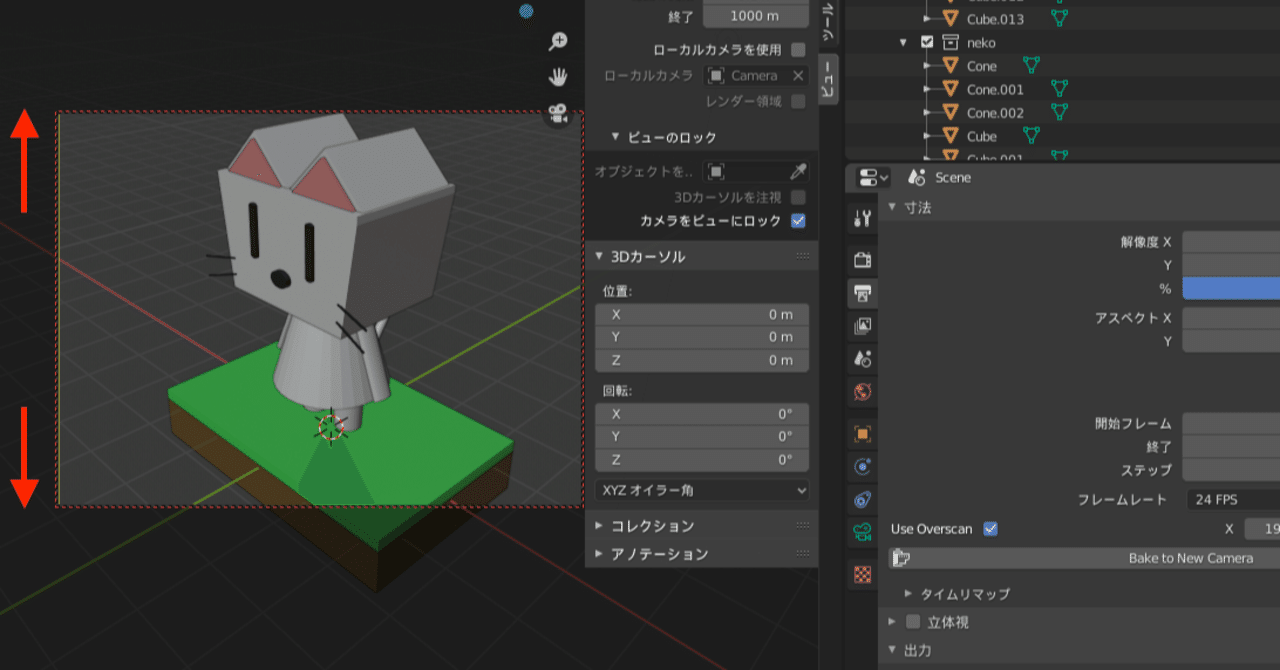The height and width of the screenshot is (670, 1280).
Task: Open the World properties globe icon
Action: pyautogui.click(x=862, y=391)
